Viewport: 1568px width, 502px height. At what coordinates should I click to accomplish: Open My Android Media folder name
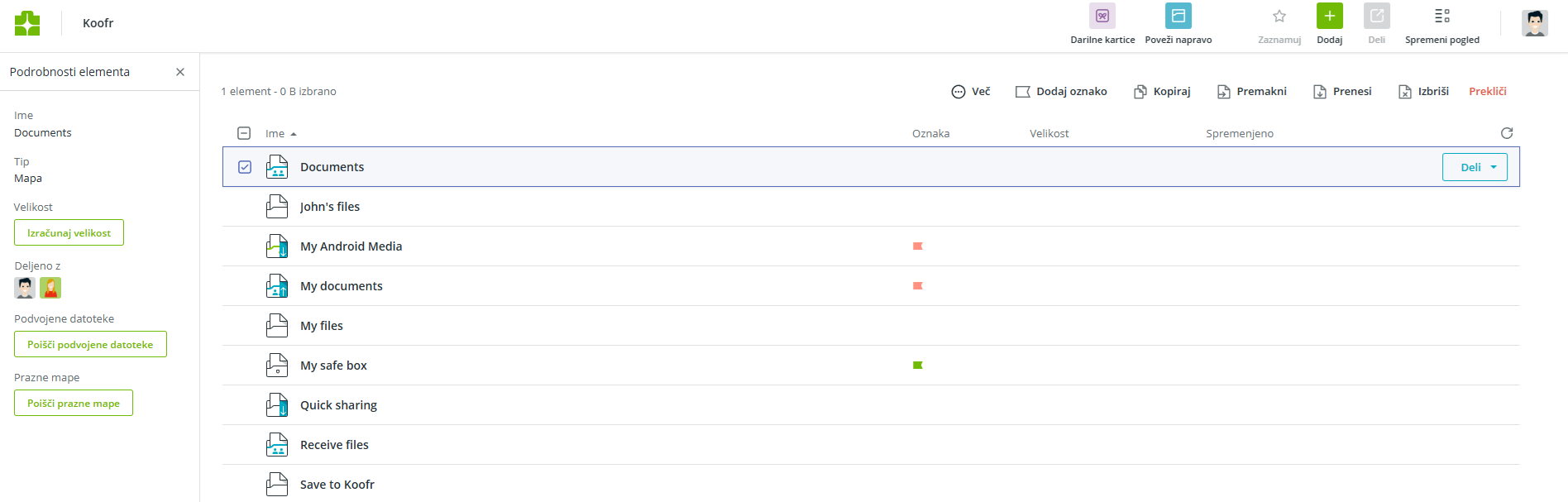(351, 246)
